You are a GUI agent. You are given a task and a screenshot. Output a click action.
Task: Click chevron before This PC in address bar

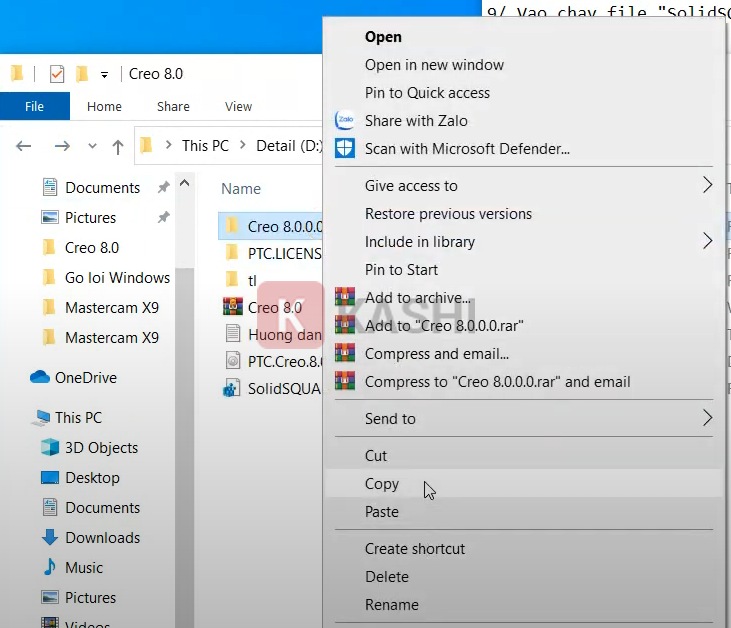[x=169, y=145]
